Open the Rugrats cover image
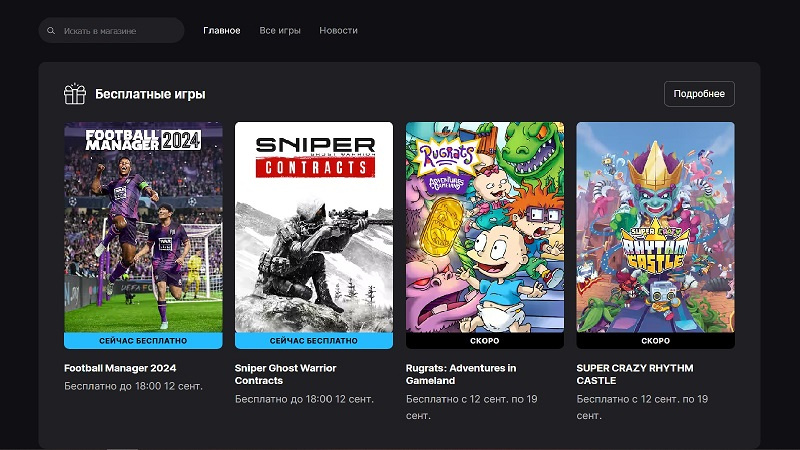Screen dimensions: 800x450 click(x=485, y=227)
